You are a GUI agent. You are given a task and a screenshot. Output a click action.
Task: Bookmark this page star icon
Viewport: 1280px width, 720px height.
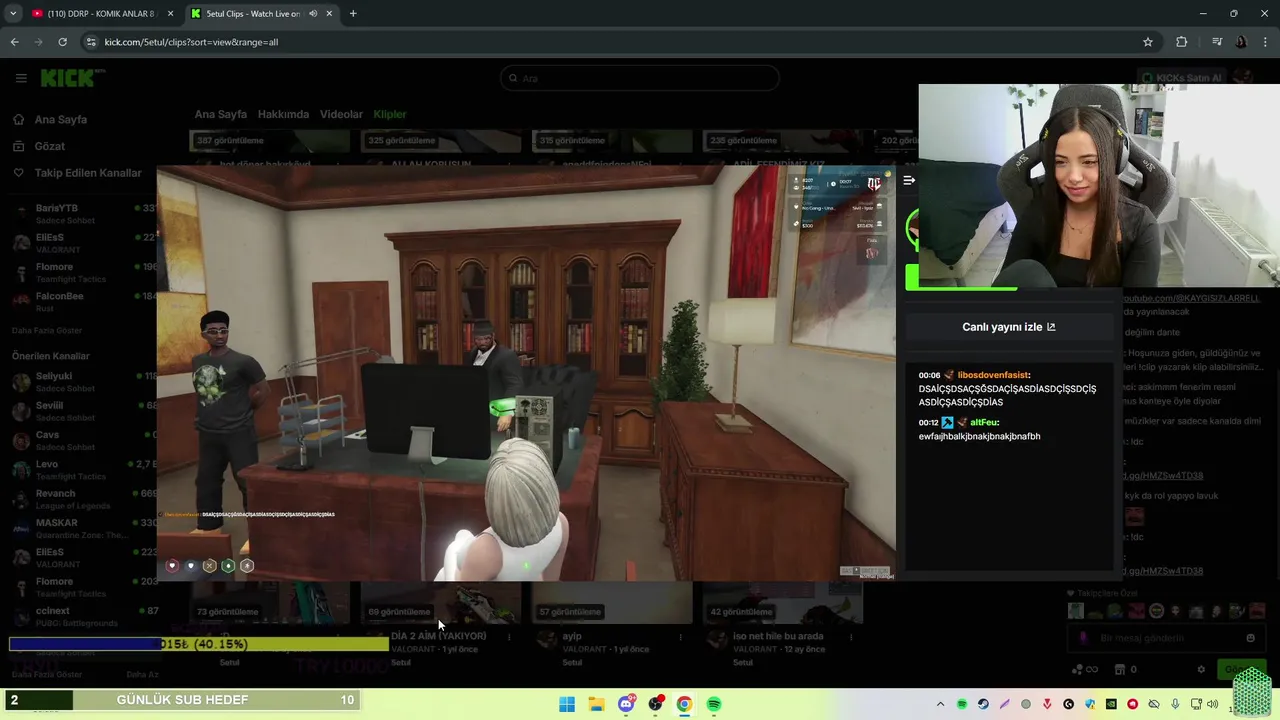[1148, 42]
